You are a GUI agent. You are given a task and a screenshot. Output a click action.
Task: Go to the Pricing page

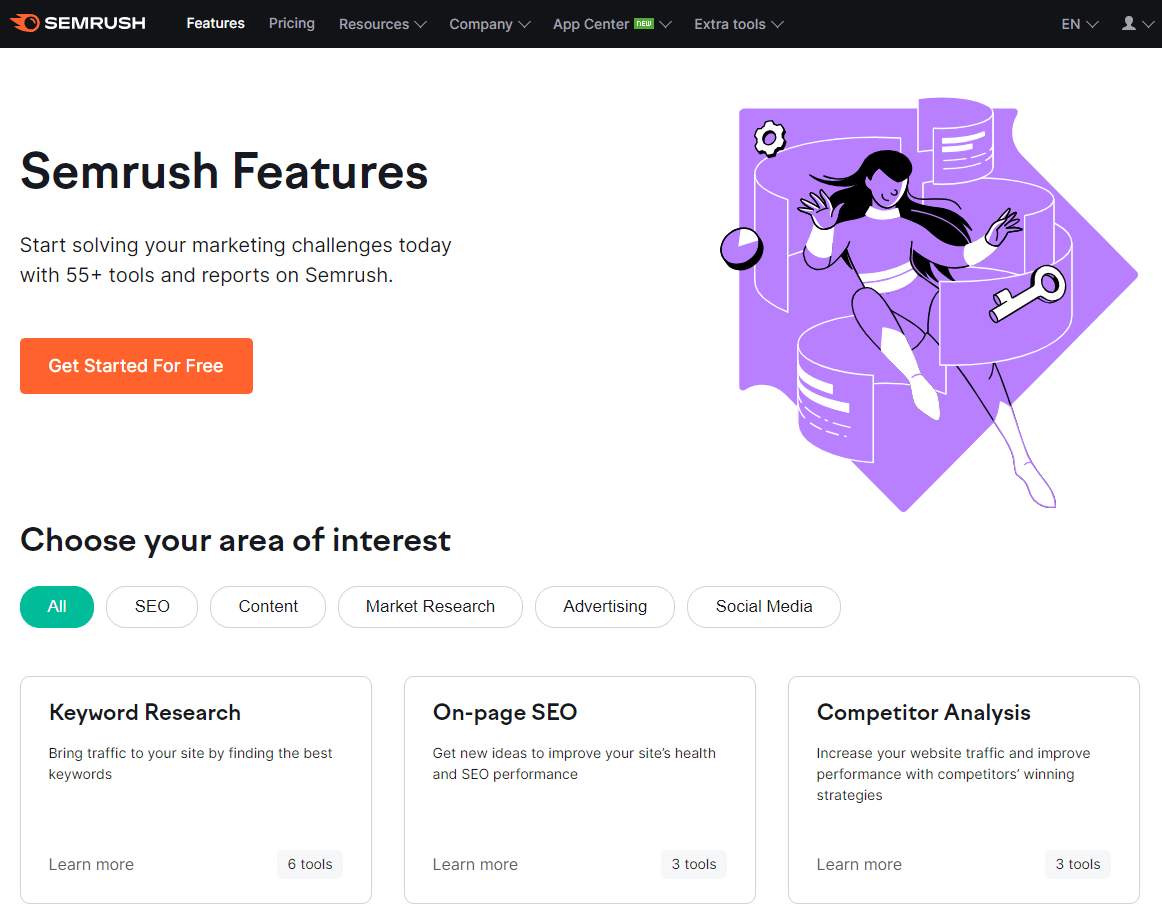tap(291, 24)
